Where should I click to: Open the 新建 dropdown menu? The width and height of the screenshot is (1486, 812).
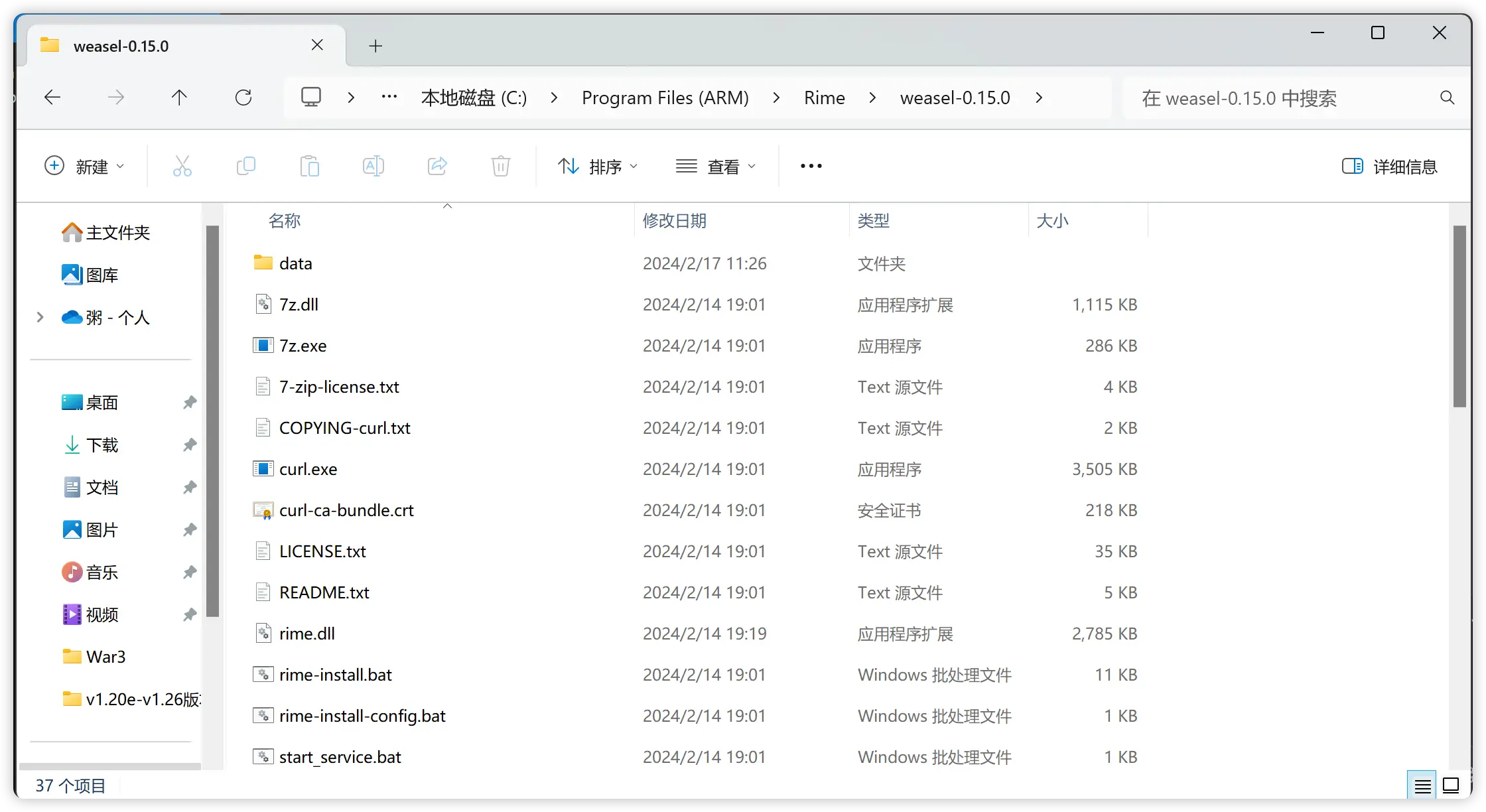[84, 166]
